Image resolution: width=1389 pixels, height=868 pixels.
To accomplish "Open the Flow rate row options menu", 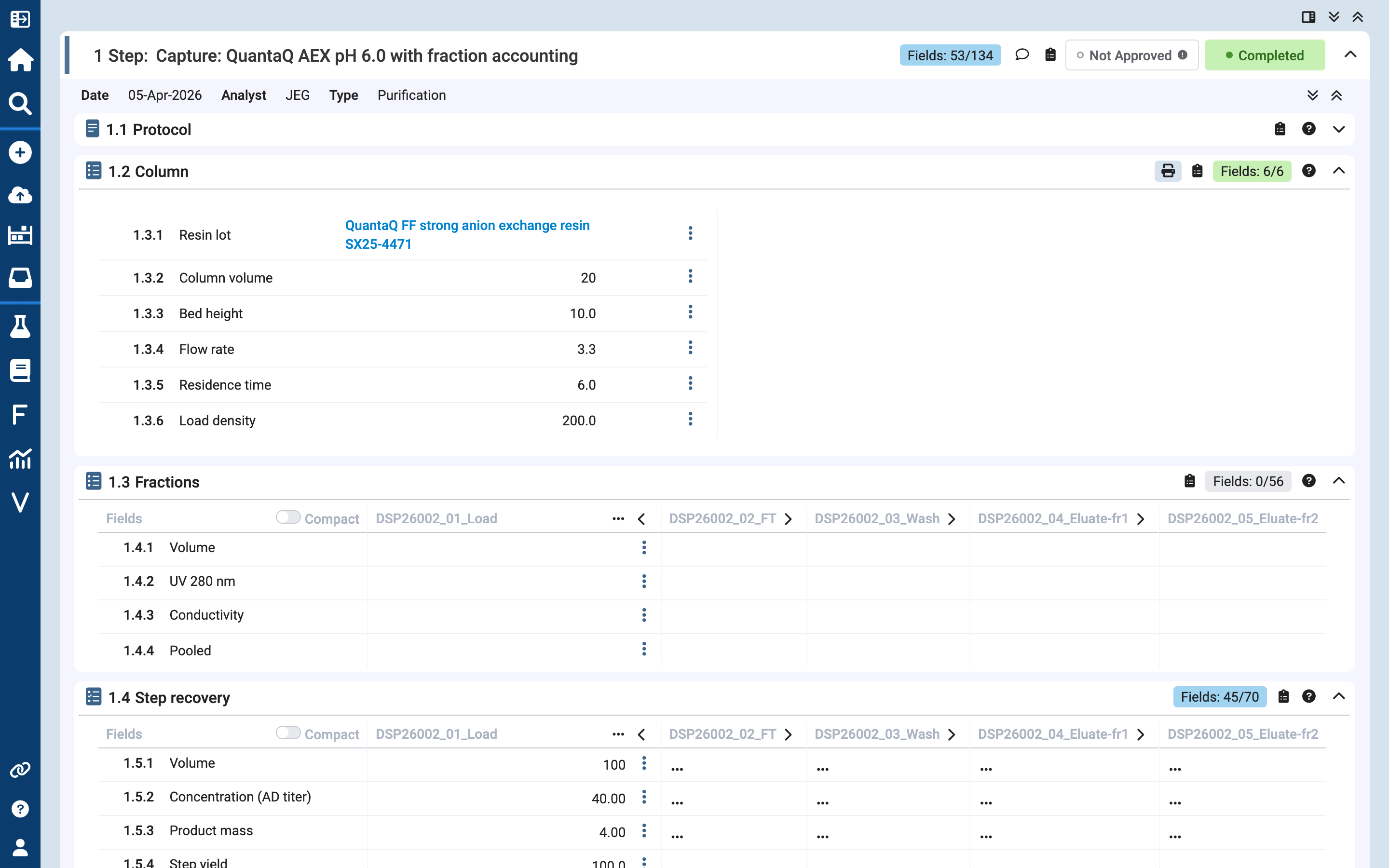I will (691, 348).
